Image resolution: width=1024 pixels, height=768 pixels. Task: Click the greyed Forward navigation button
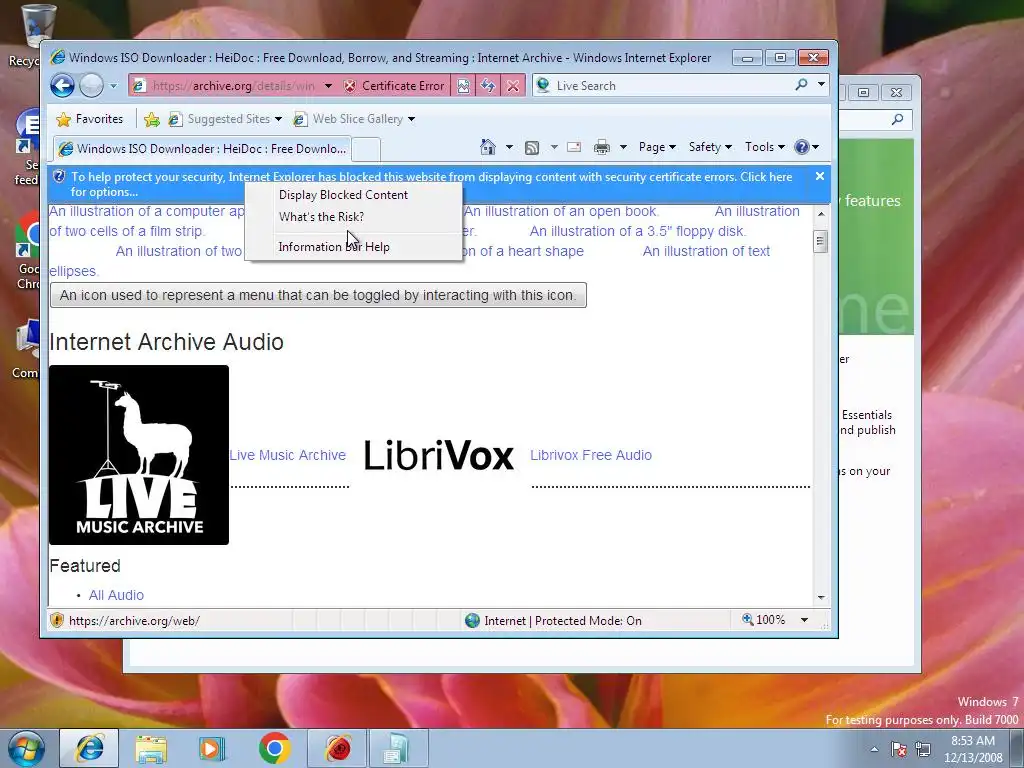point(91,86)
